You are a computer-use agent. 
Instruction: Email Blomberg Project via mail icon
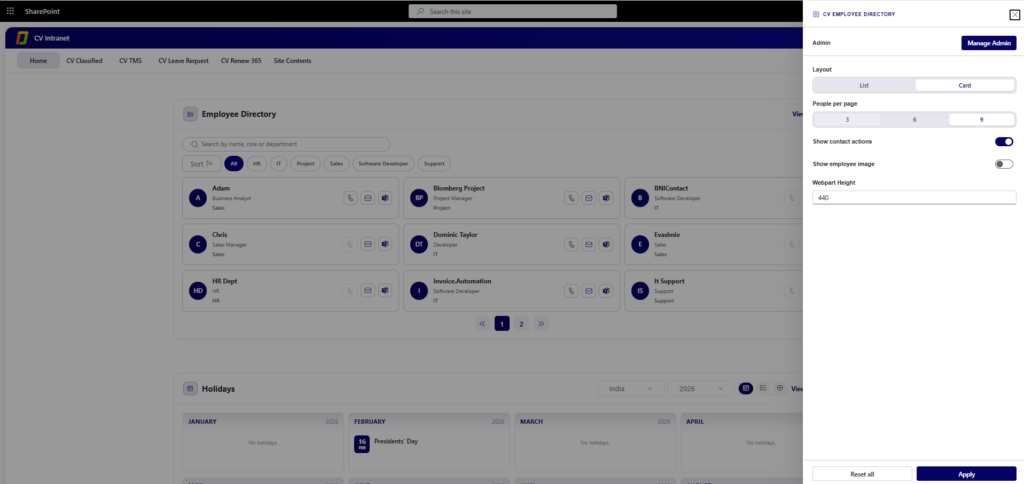(x=588, y=198)
